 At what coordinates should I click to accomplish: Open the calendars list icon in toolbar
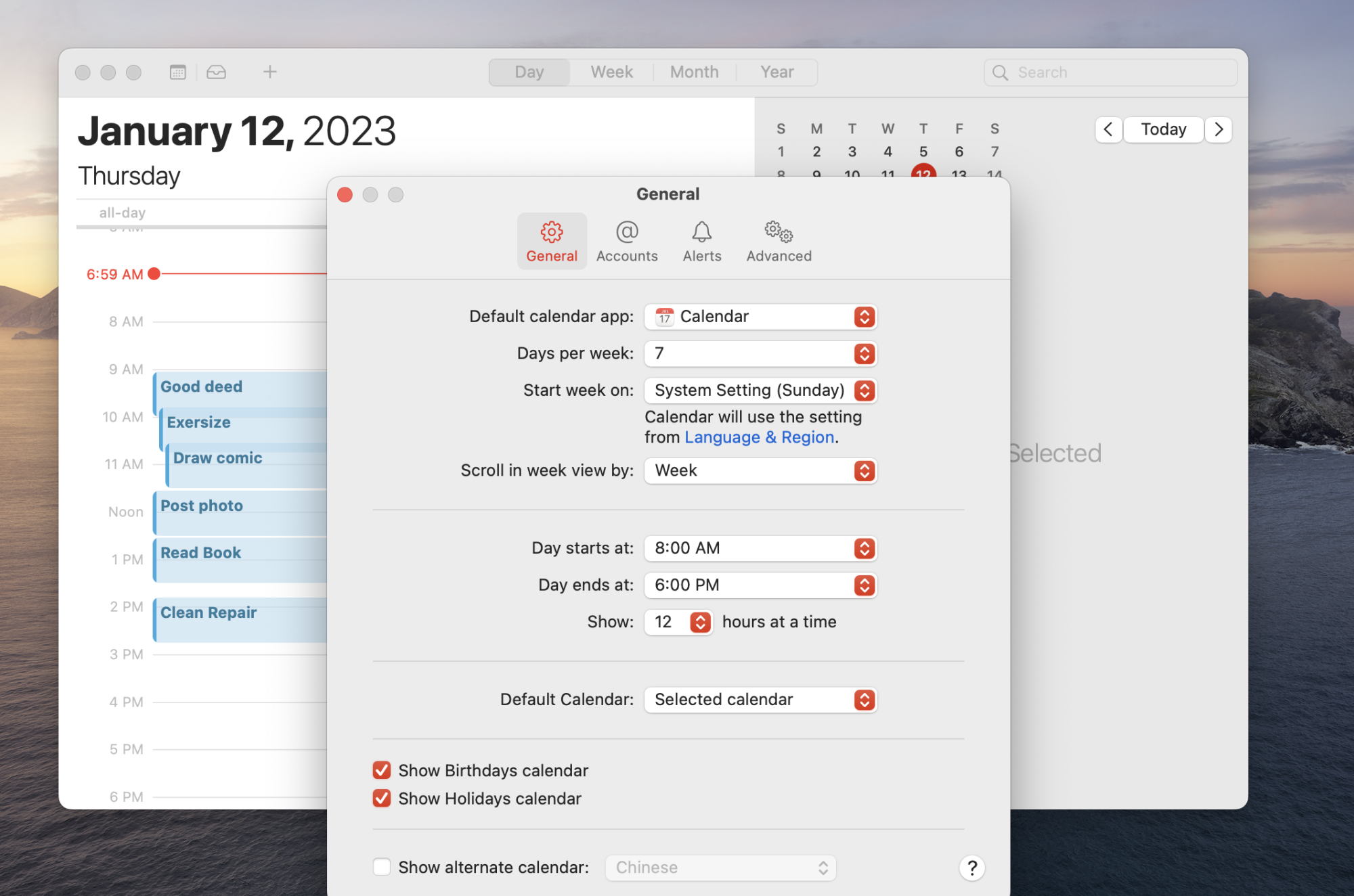click(177, 72)
